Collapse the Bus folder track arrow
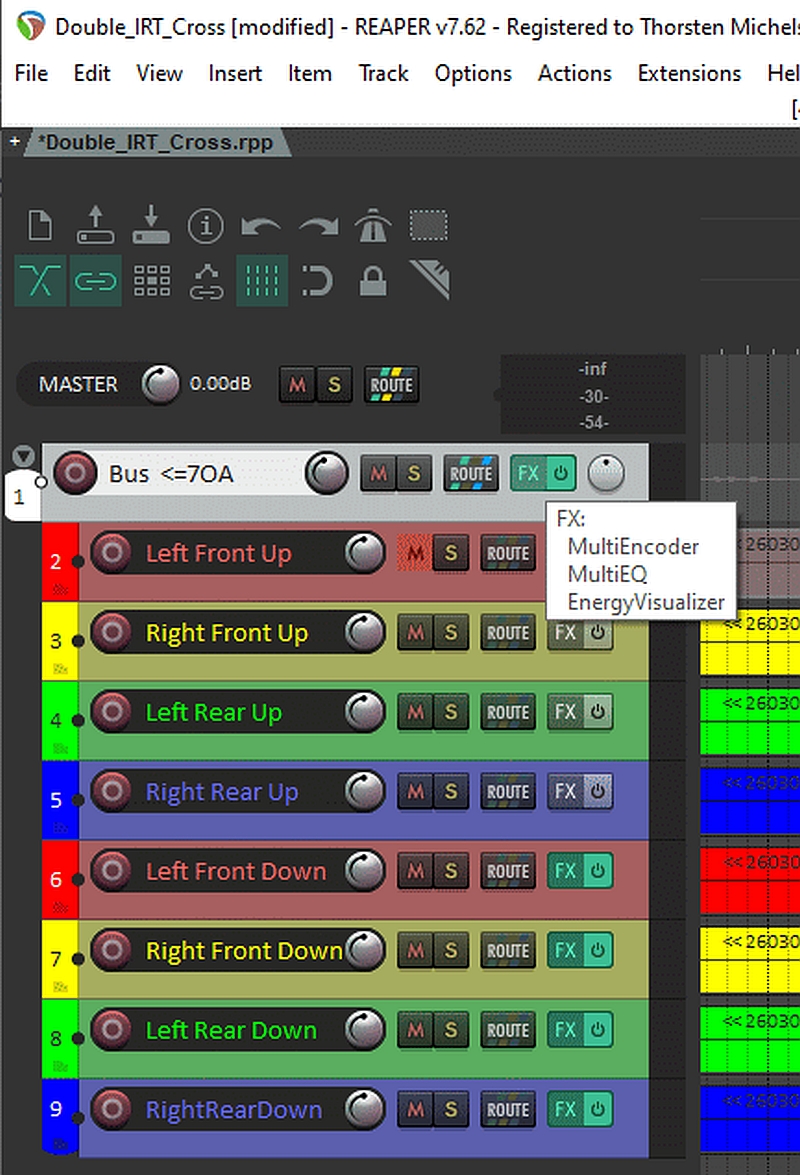Screen dimensions: 800x1175 23,457
